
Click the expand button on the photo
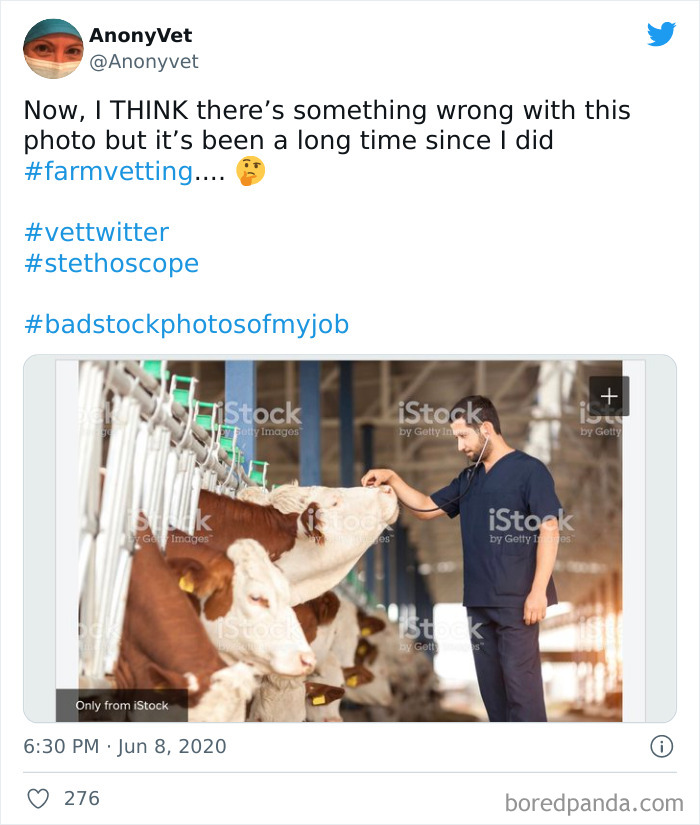[x=608, y=395]
